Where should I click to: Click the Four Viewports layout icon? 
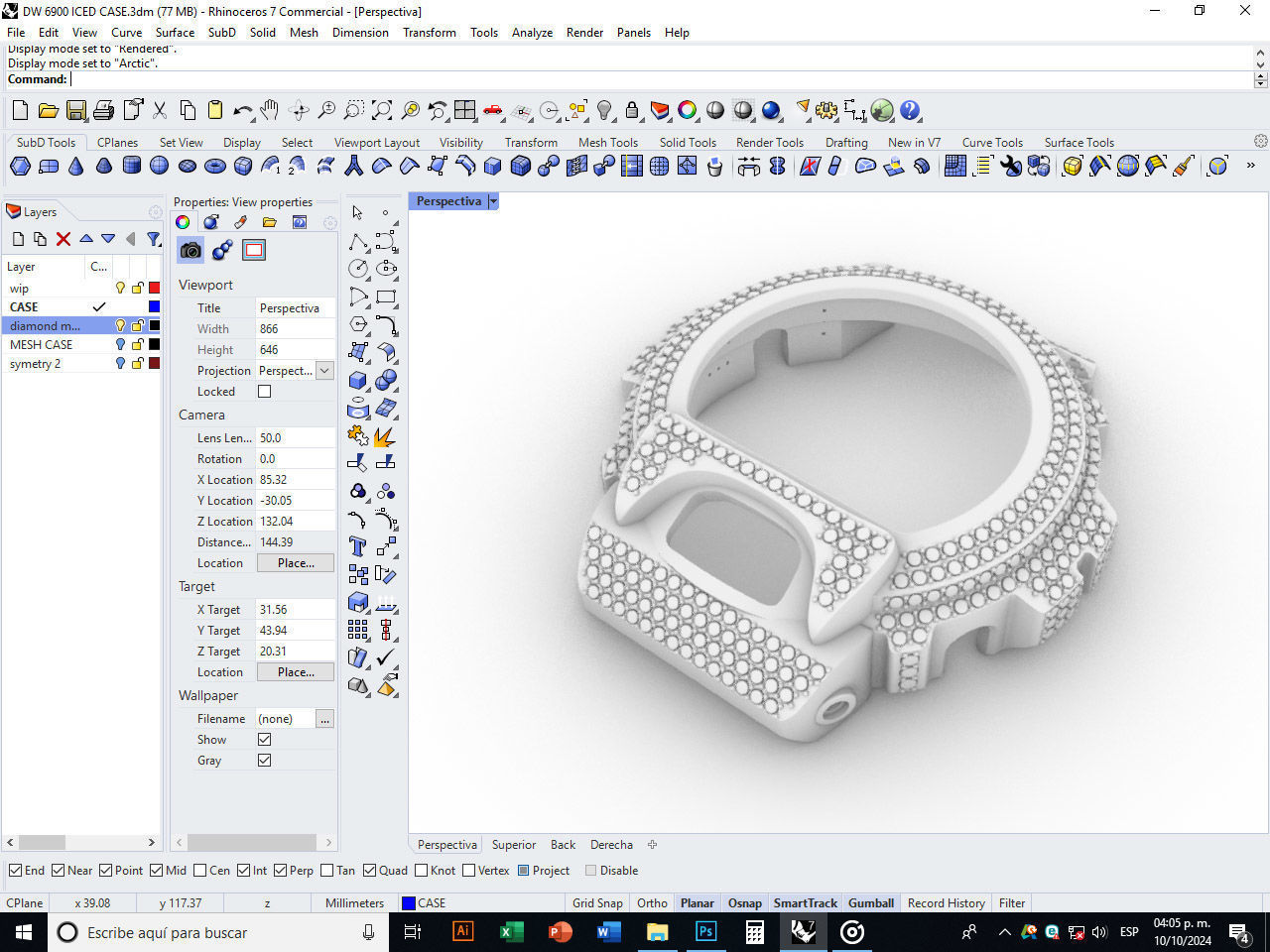[465, 110]
